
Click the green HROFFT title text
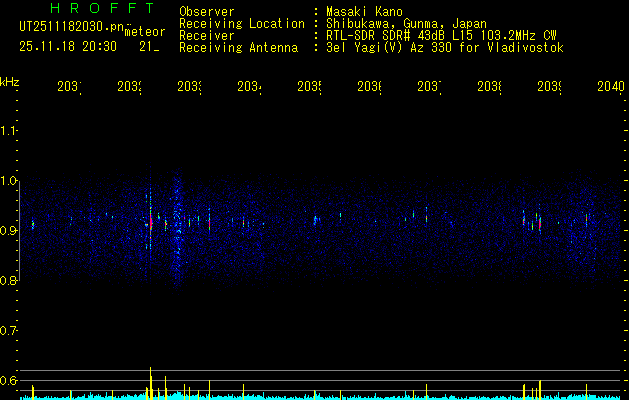pos(102,8)
